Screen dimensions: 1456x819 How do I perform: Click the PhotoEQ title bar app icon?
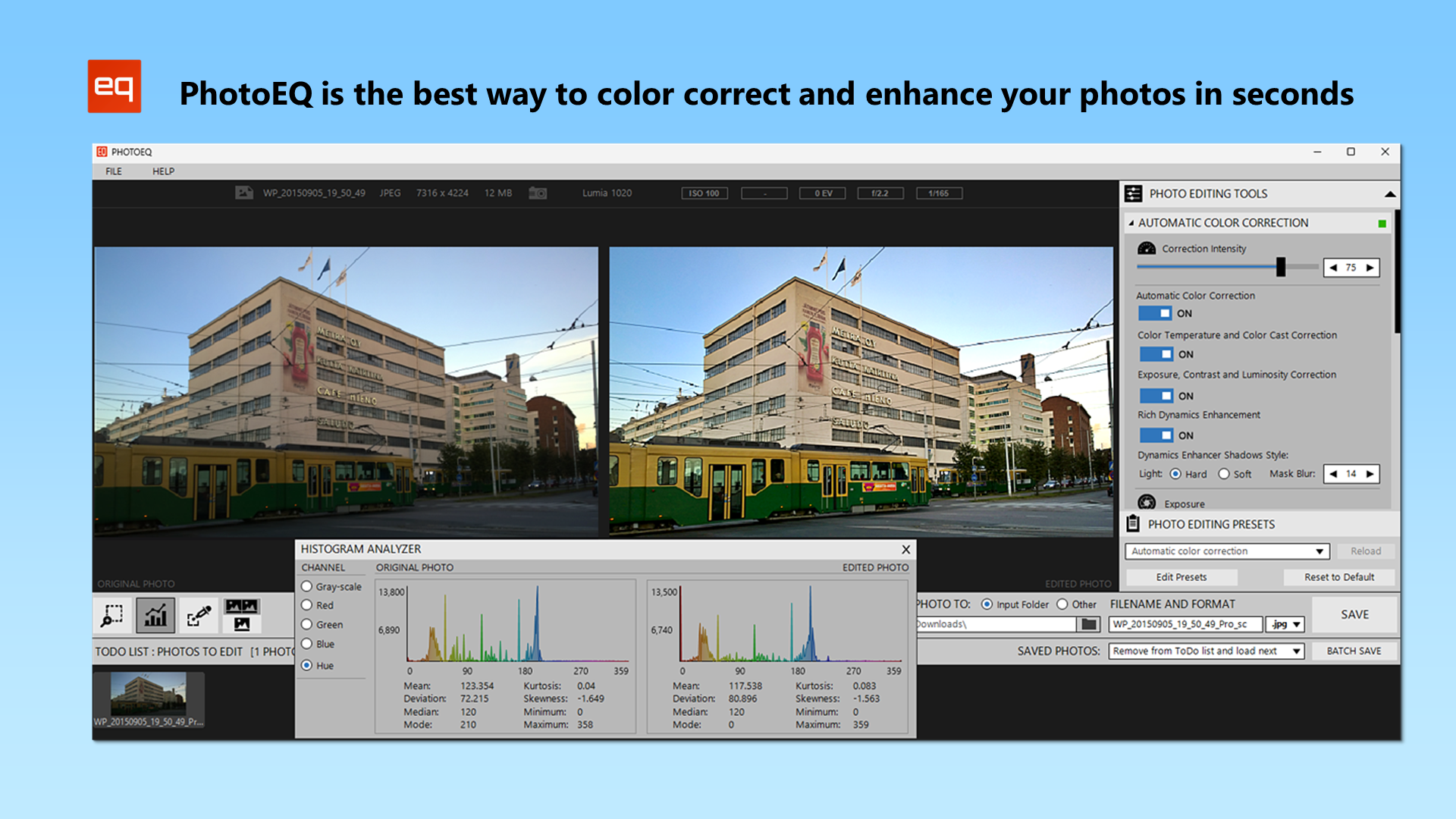[x=102, y=152]
